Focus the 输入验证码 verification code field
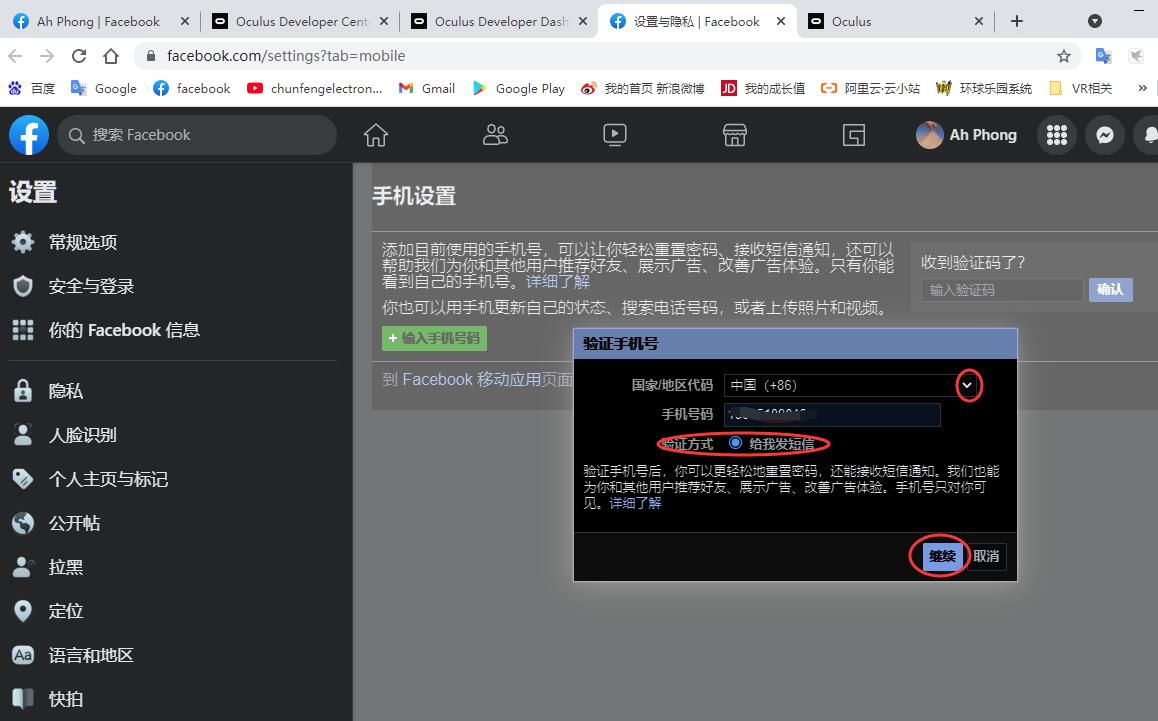The image size is (1158, 721). click(1002, 290)
